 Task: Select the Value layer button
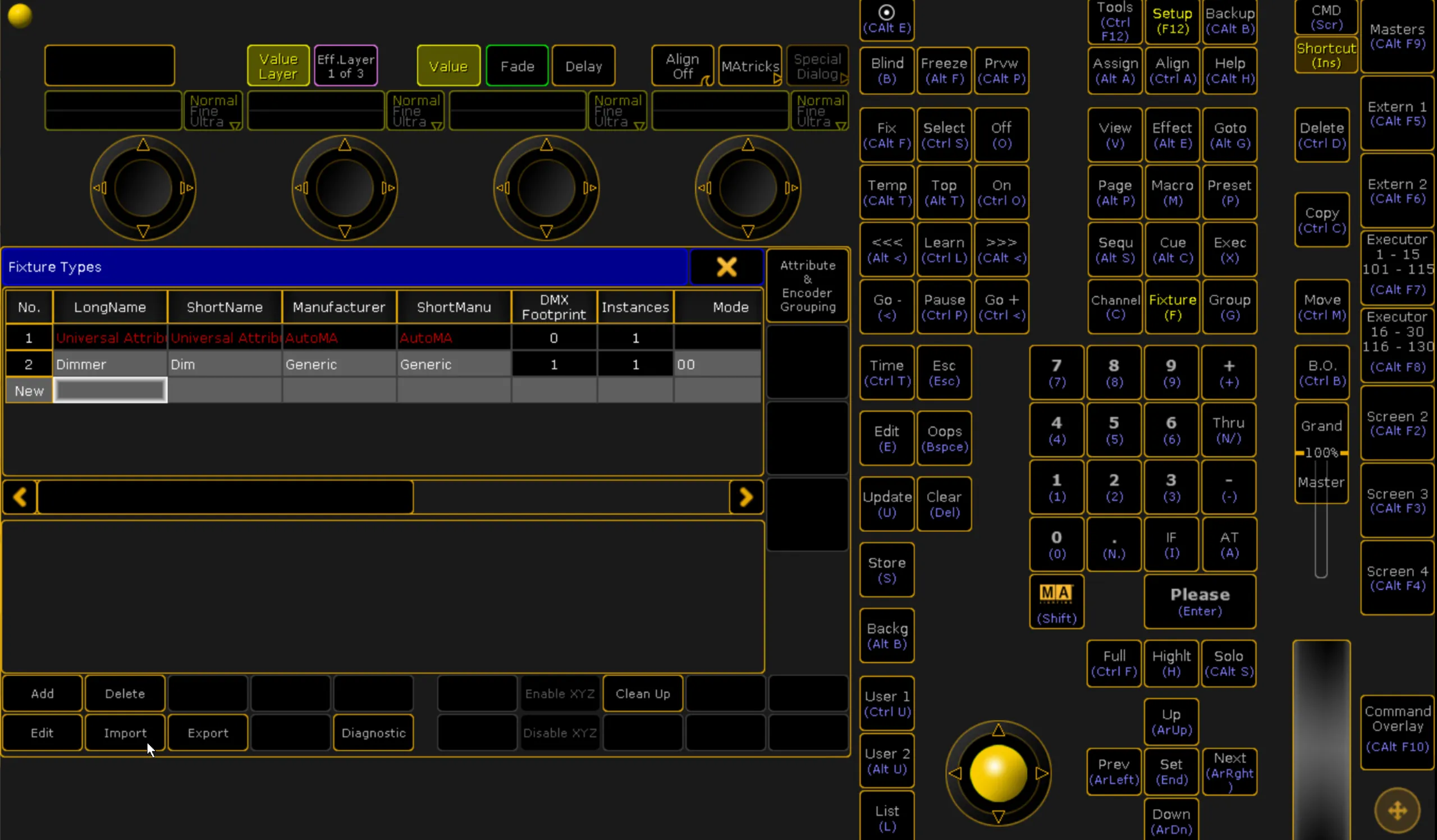click(448, 66)
